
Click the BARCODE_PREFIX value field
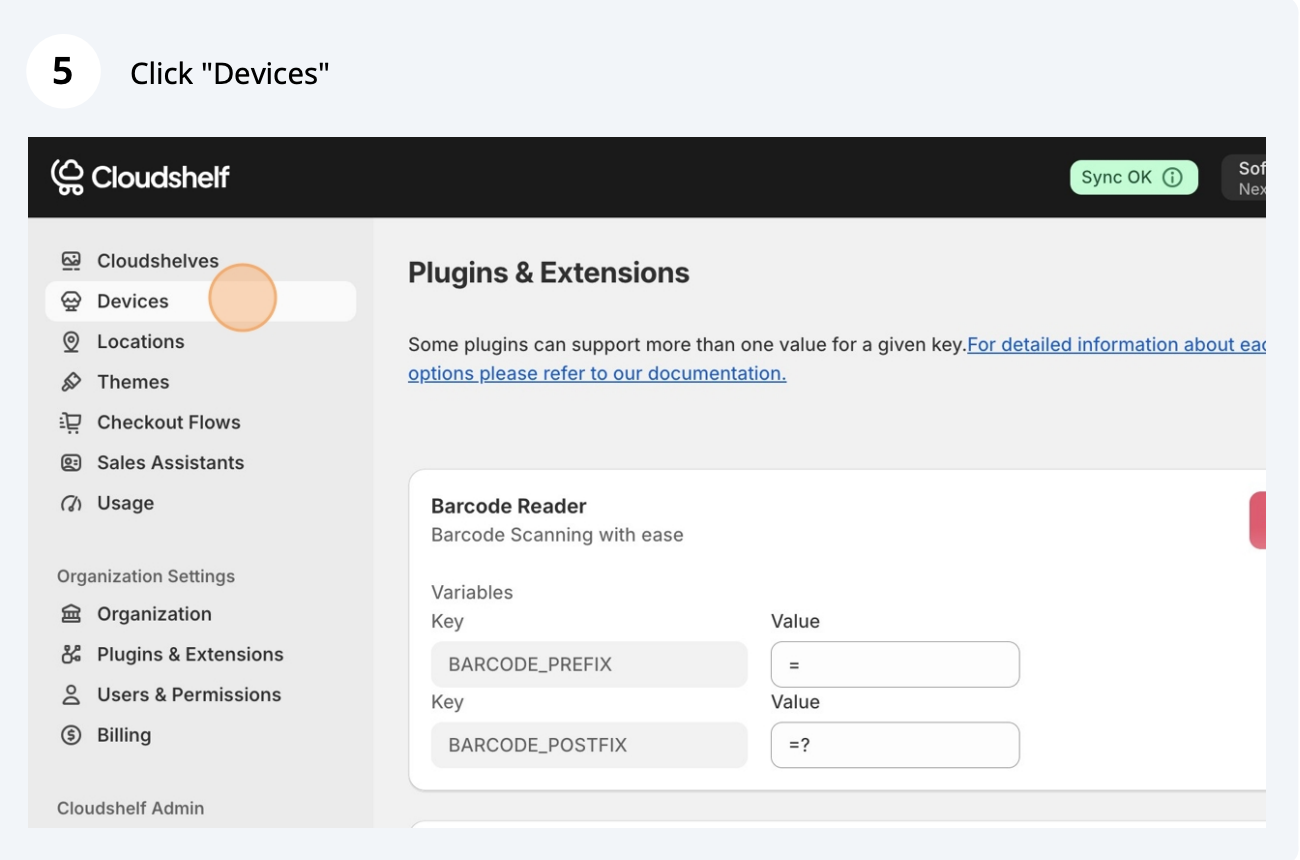[895, 664]
